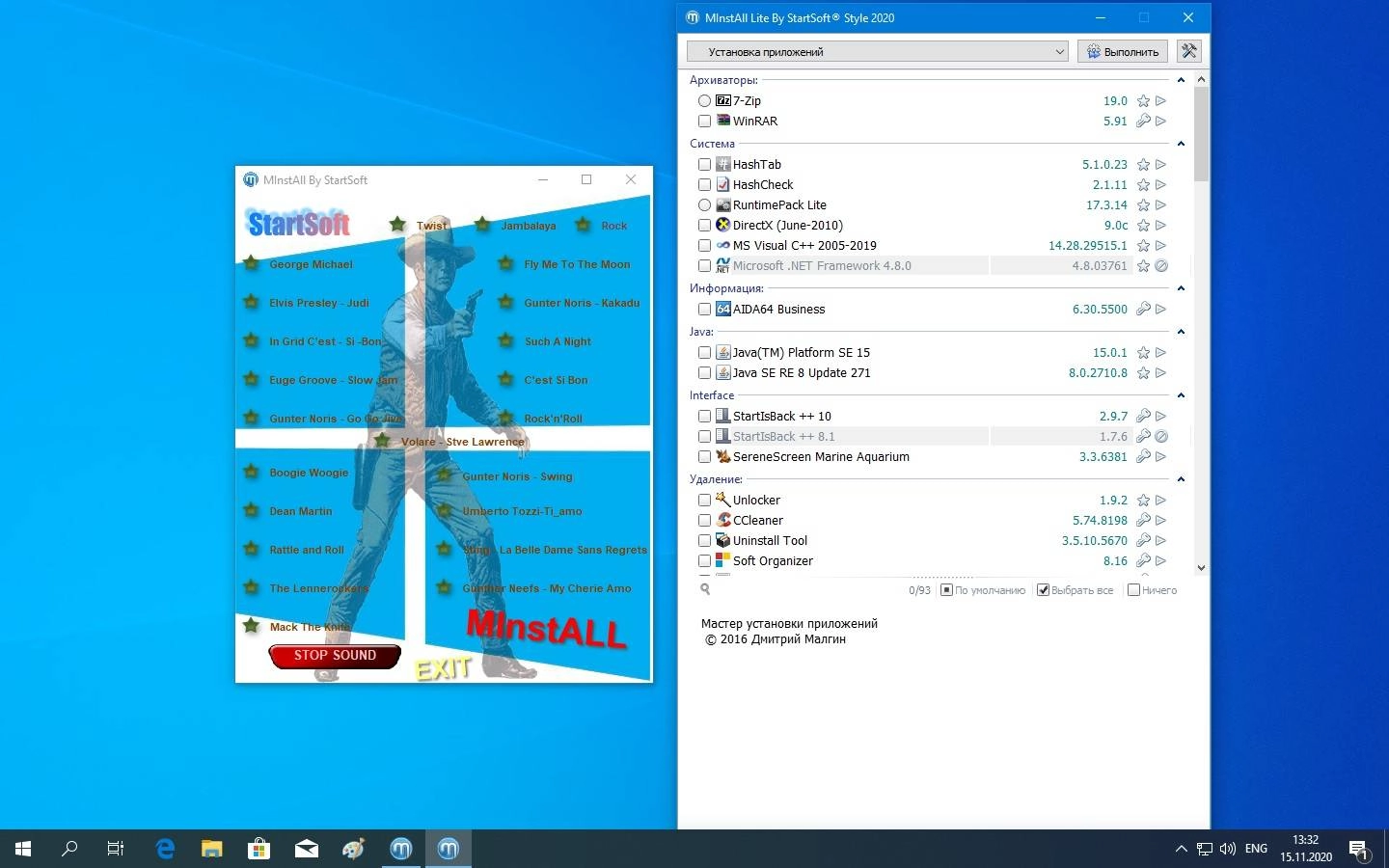Image resolution: width=1389 pixels, height=868 pixels.
Task: Click the star beside George Michael in the MInstAll music window
Action: 251,263
